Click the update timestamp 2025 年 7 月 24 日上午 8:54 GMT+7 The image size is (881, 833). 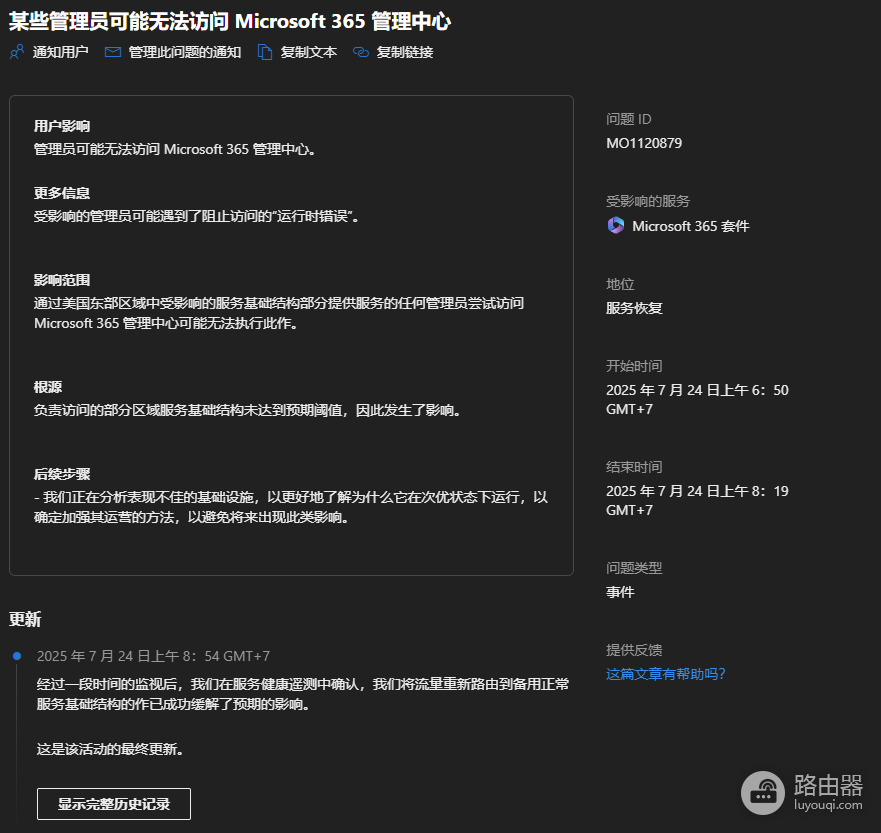point(153,656)
